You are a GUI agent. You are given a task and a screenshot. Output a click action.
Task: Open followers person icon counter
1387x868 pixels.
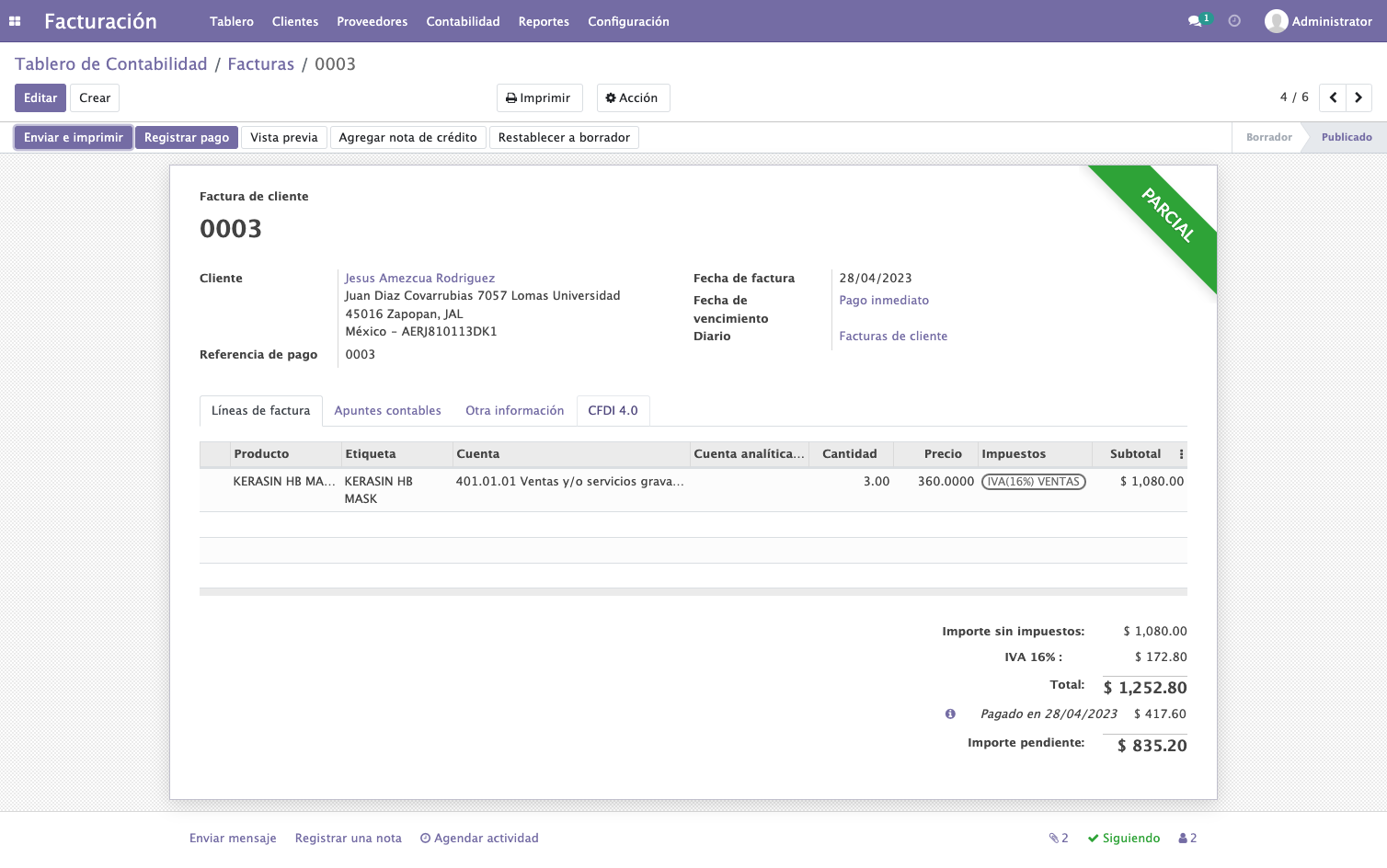(1187, 838)
